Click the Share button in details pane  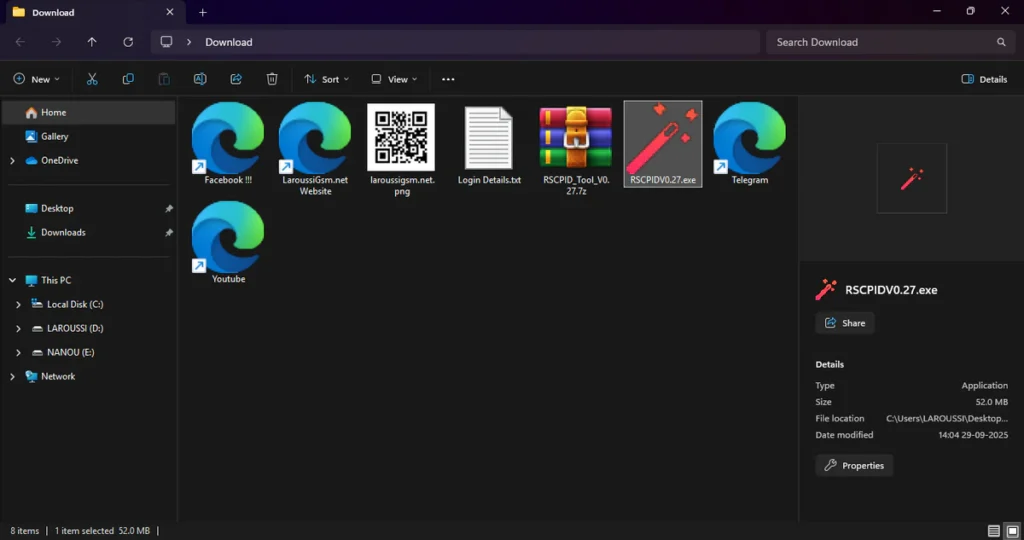point(845,323)
